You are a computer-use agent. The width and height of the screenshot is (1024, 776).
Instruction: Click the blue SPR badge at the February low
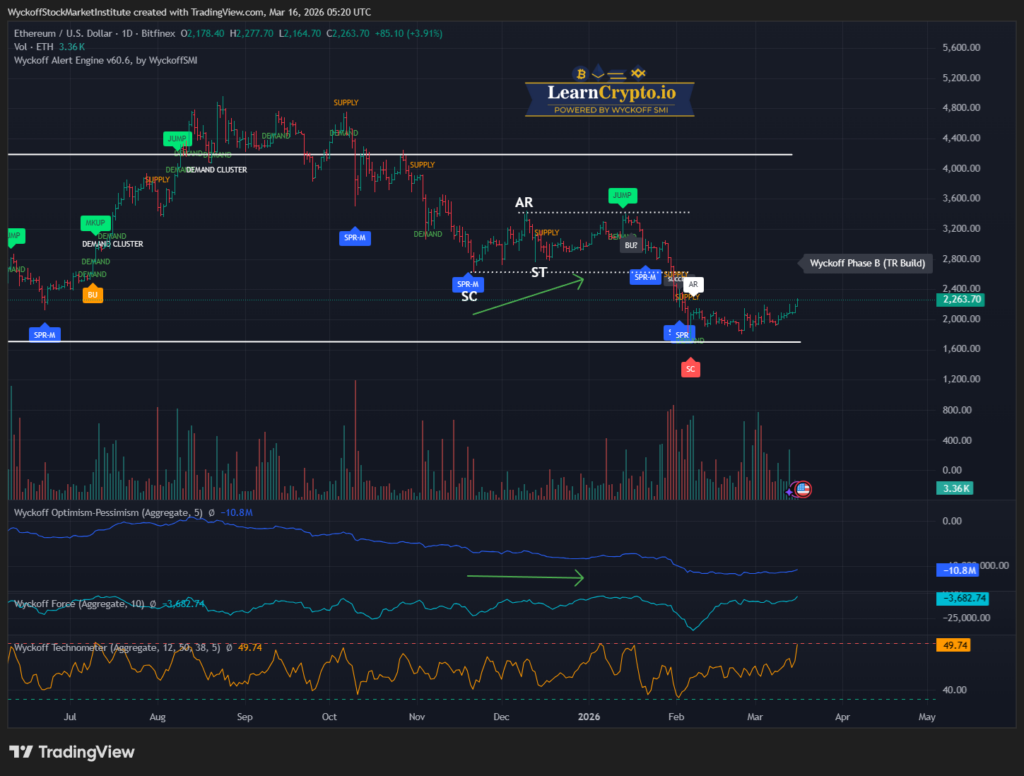(x=679, y=334)
